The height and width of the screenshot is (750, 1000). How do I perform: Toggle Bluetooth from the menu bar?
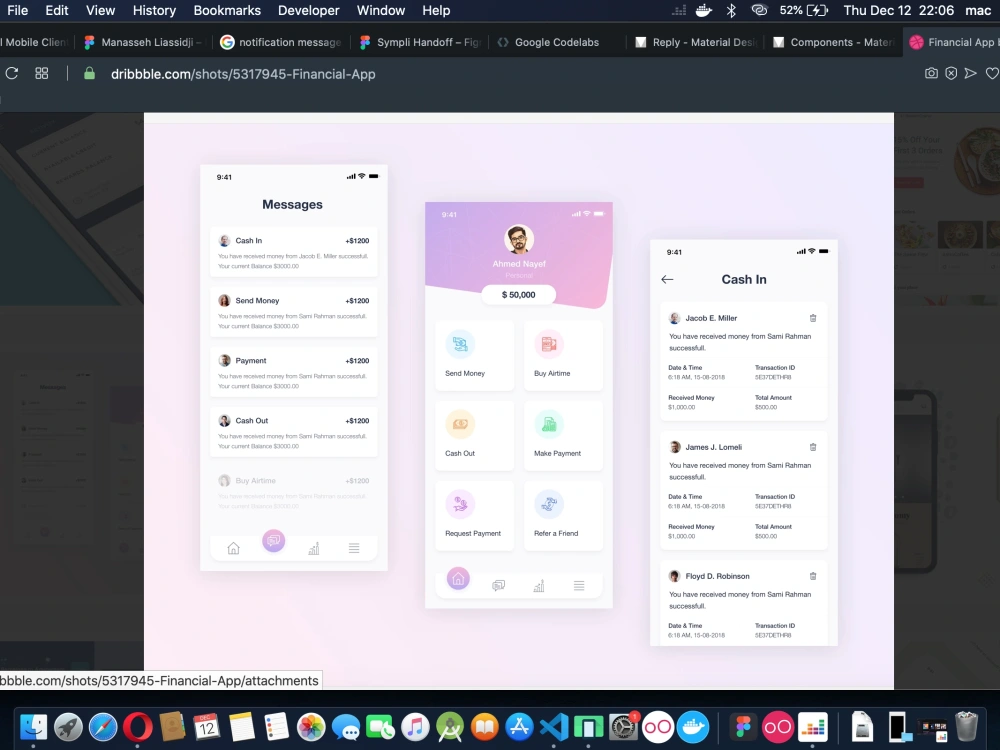(731, 10)
